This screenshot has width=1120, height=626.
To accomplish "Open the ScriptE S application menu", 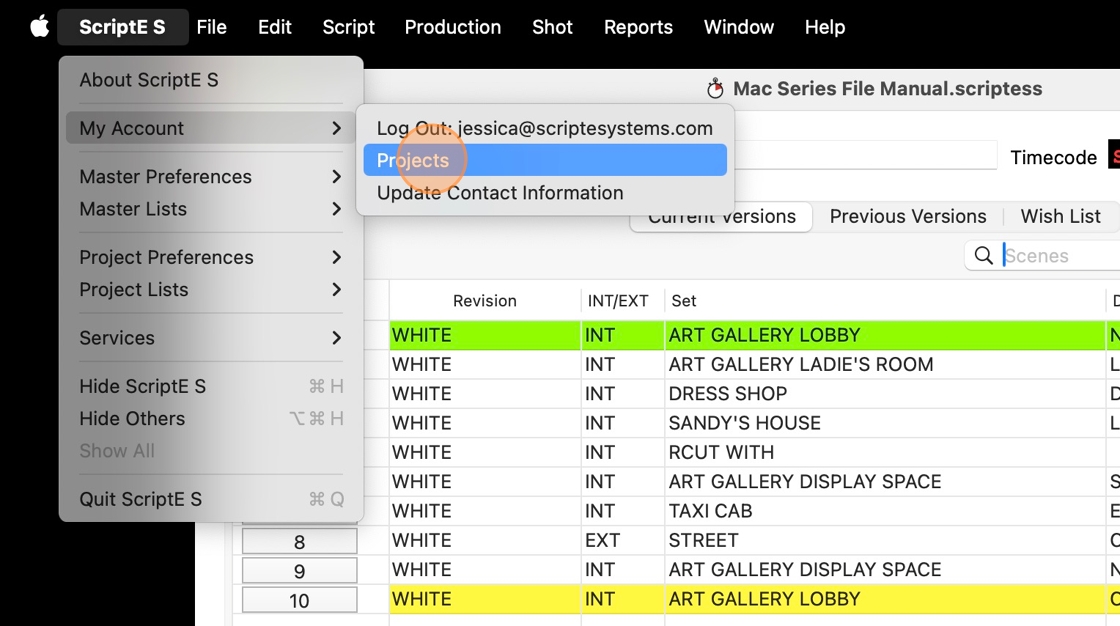I will (122, 27).
